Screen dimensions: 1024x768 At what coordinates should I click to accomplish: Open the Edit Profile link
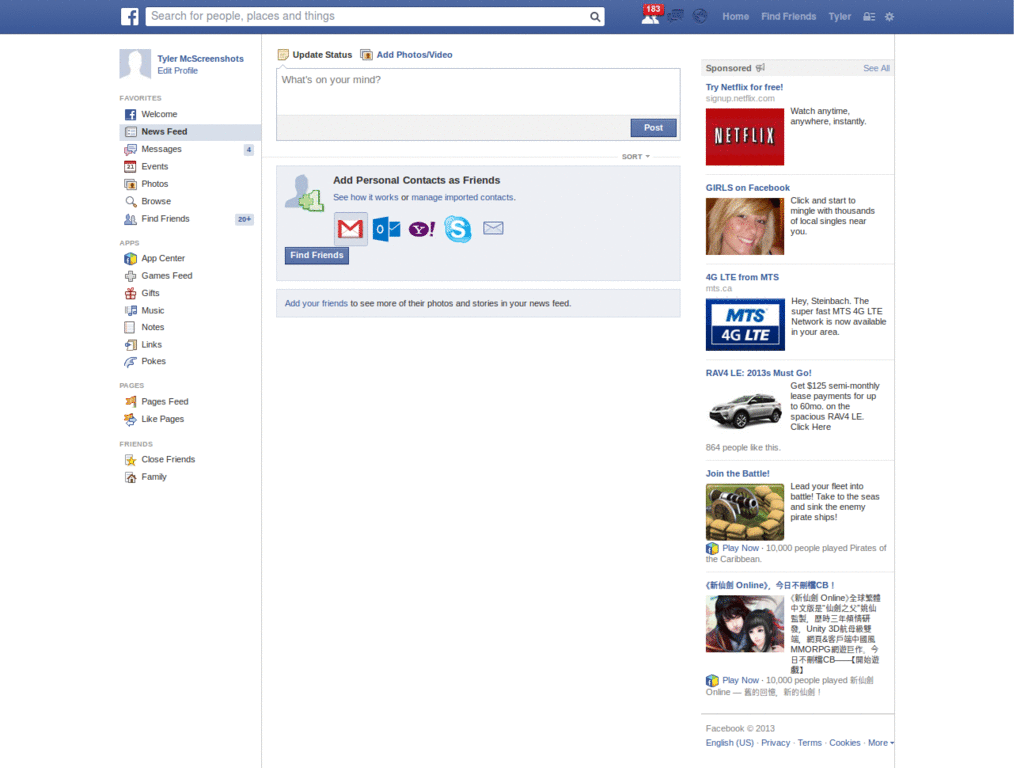point(178,71)
